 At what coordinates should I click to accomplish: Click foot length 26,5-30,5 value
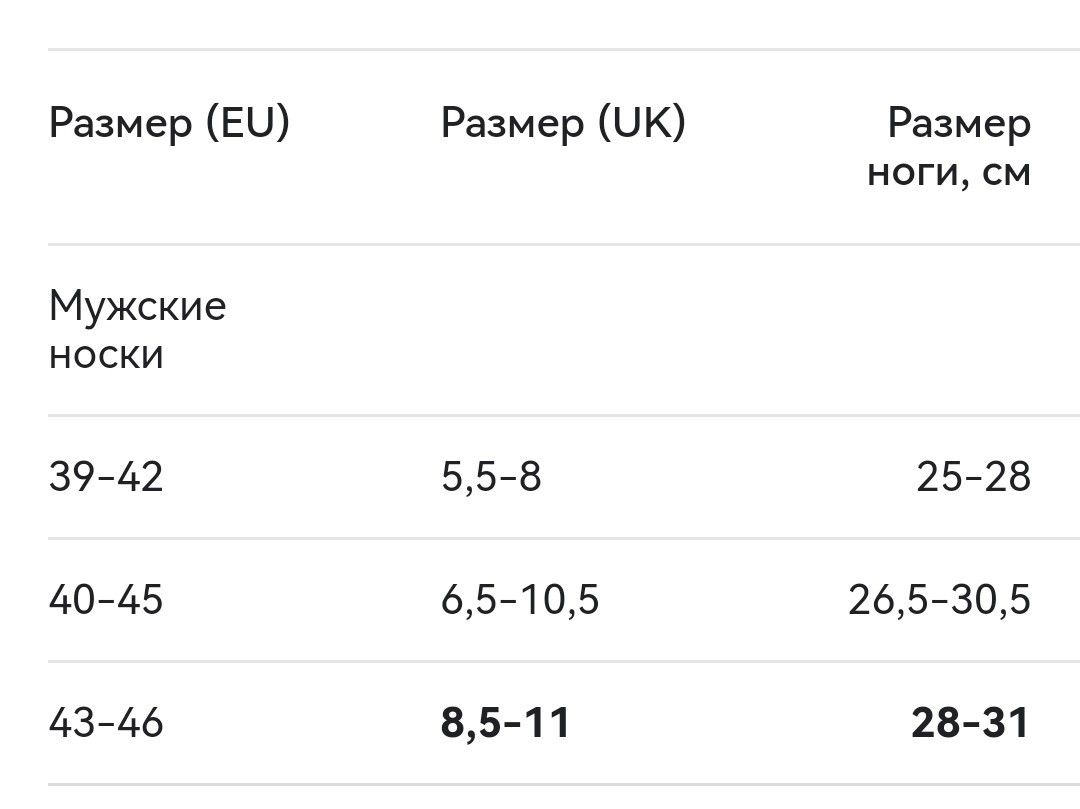939,600
